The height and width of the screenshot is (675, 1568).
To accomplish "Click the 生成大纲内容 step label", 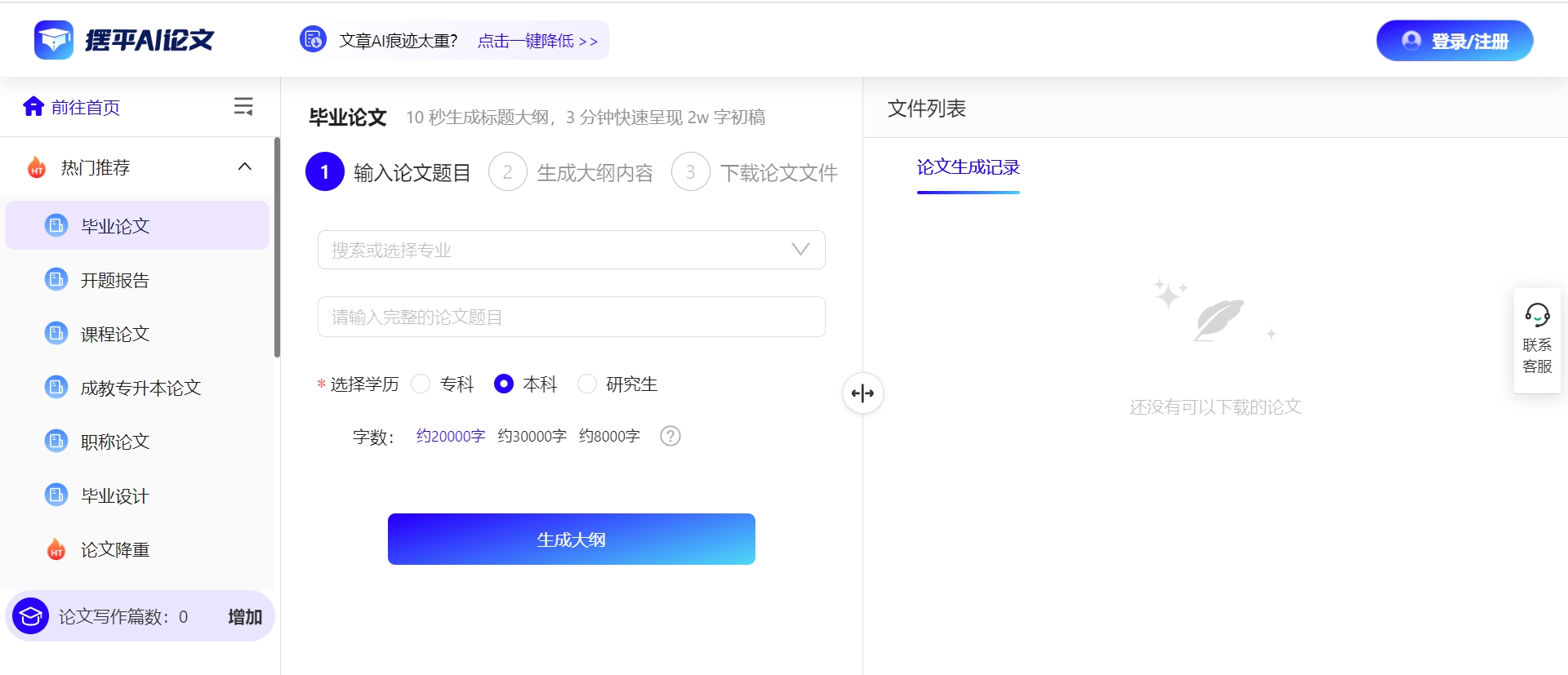I will 595,172.
